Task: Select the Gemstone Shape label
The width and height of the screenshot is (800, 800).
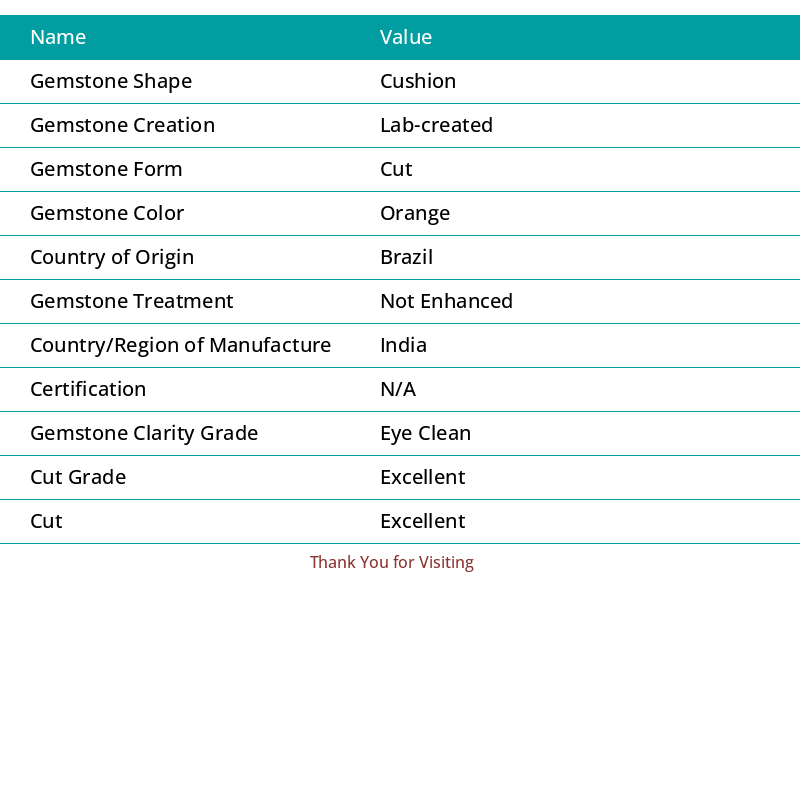Action: (111, 81)
